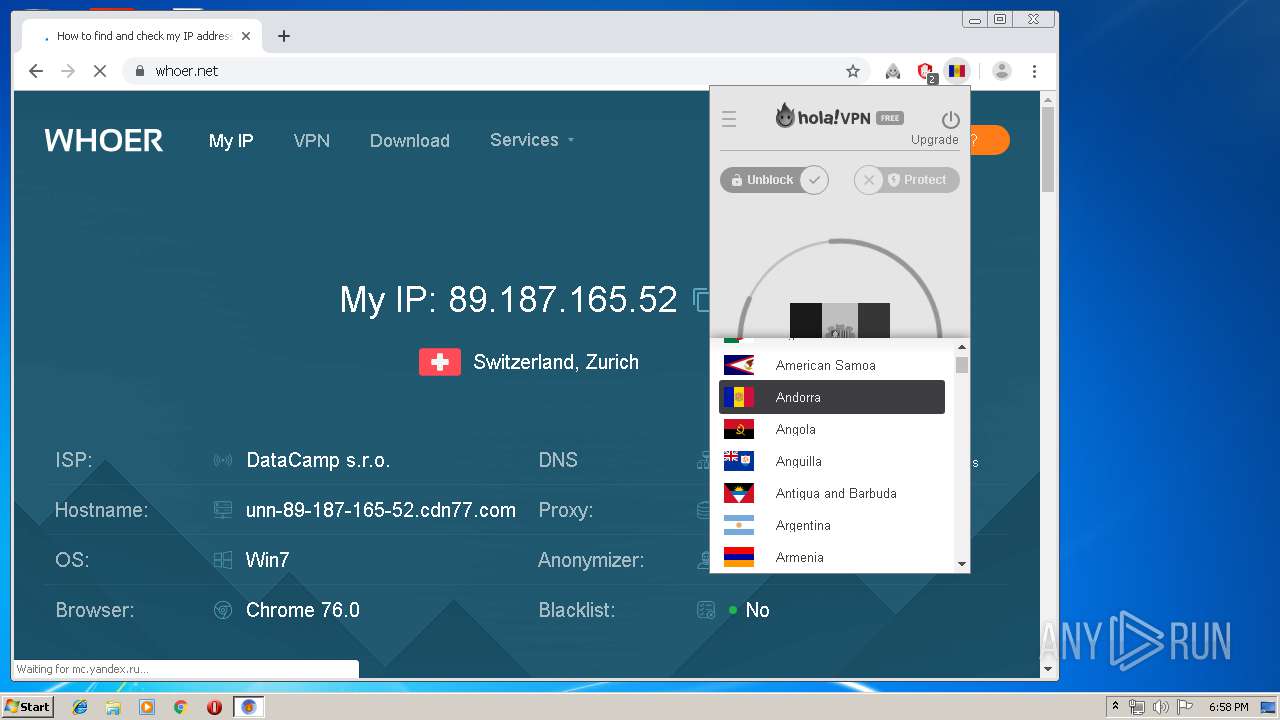Show hidden system tray icons
The width and height of the screenshot is (1280, 720).
pos(1116,707)
